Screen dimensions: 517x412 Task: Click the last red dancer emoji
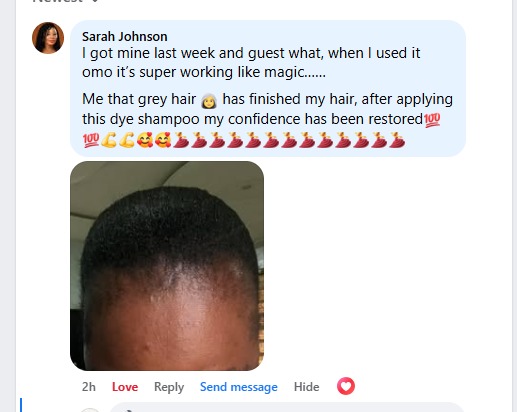click(x=397, y=140)
